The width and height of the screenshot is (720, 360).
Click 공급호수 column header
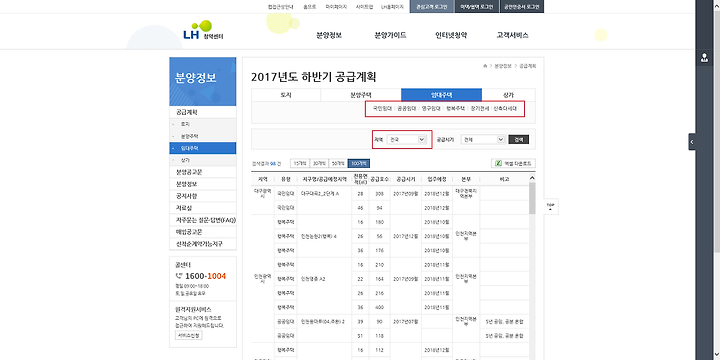click(379, 179)
